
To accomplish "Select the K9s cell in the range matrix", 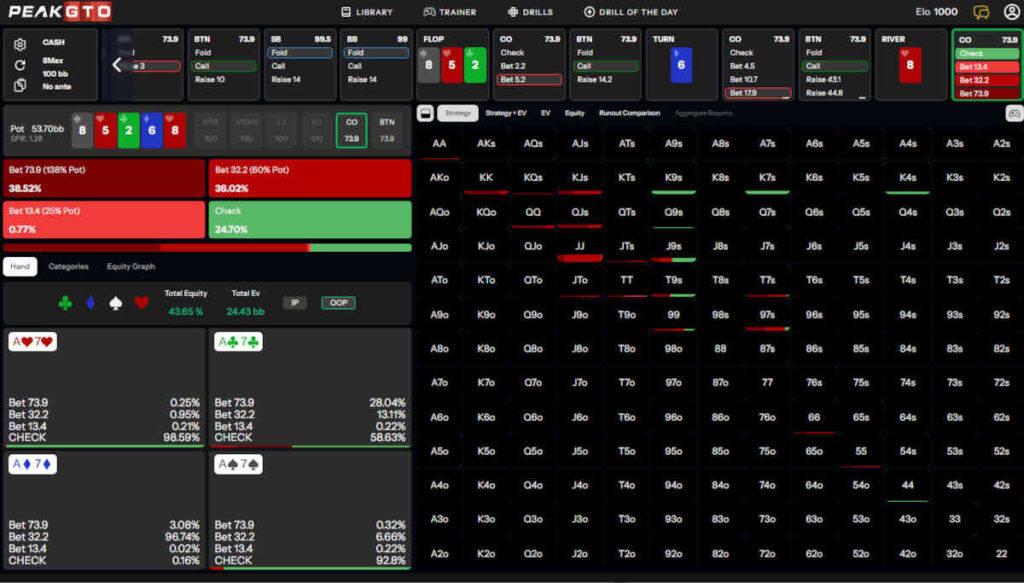I will (x=673, y=178).
